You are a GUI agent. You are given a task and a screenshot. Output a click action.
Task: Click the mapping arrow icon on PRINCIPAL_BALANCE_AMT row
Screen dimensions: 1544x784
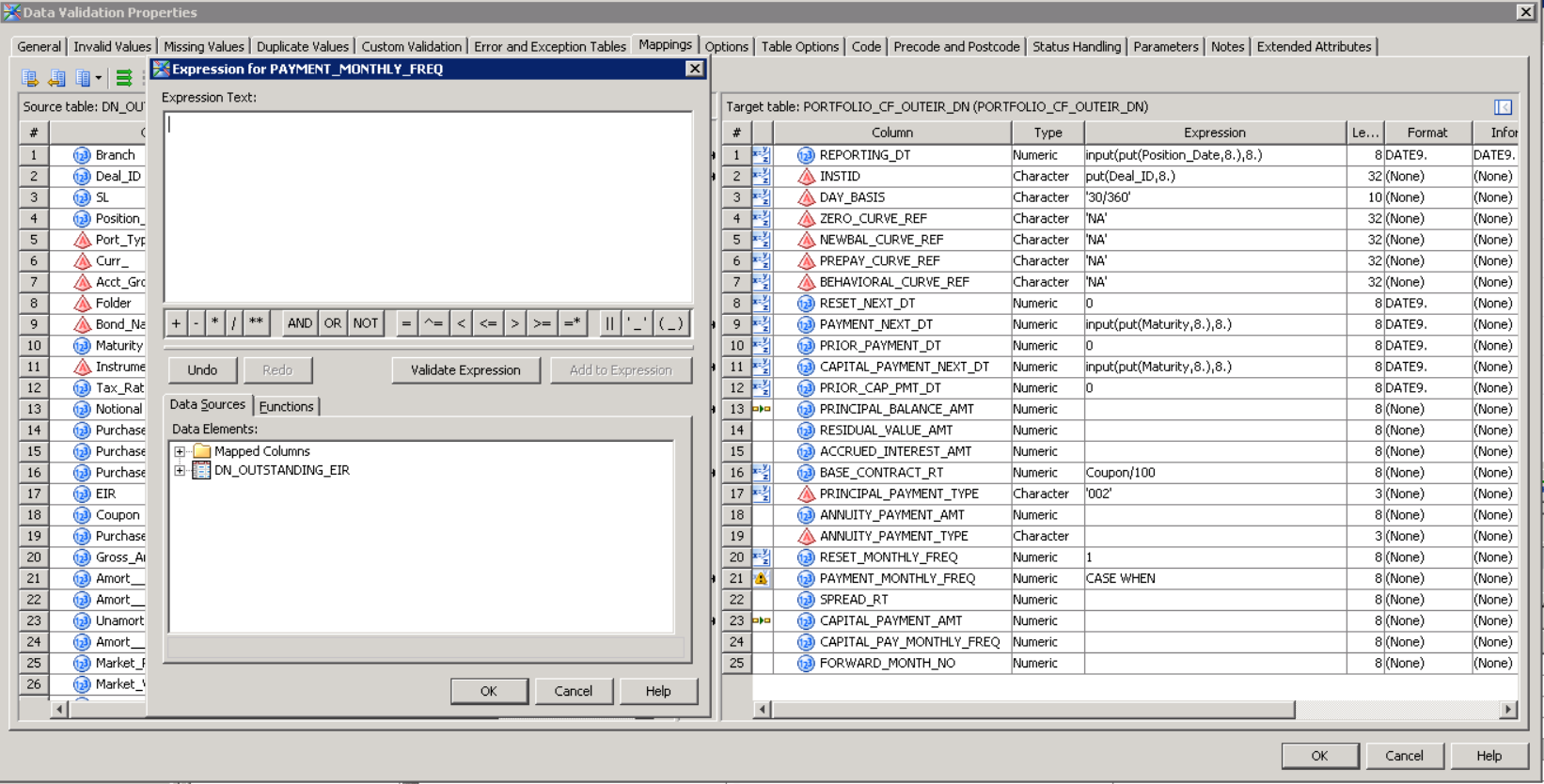click(x=762, y=409)
